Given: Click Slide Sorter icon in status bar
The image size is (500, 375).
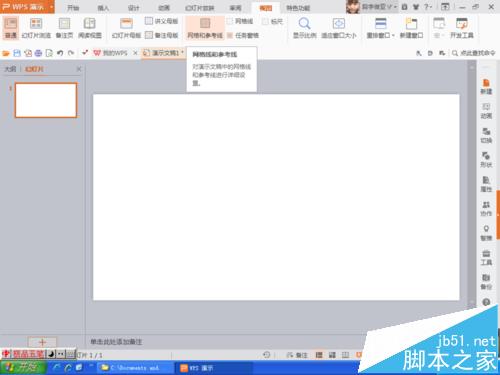Looking at the screenshot, I should click(332, 355).
